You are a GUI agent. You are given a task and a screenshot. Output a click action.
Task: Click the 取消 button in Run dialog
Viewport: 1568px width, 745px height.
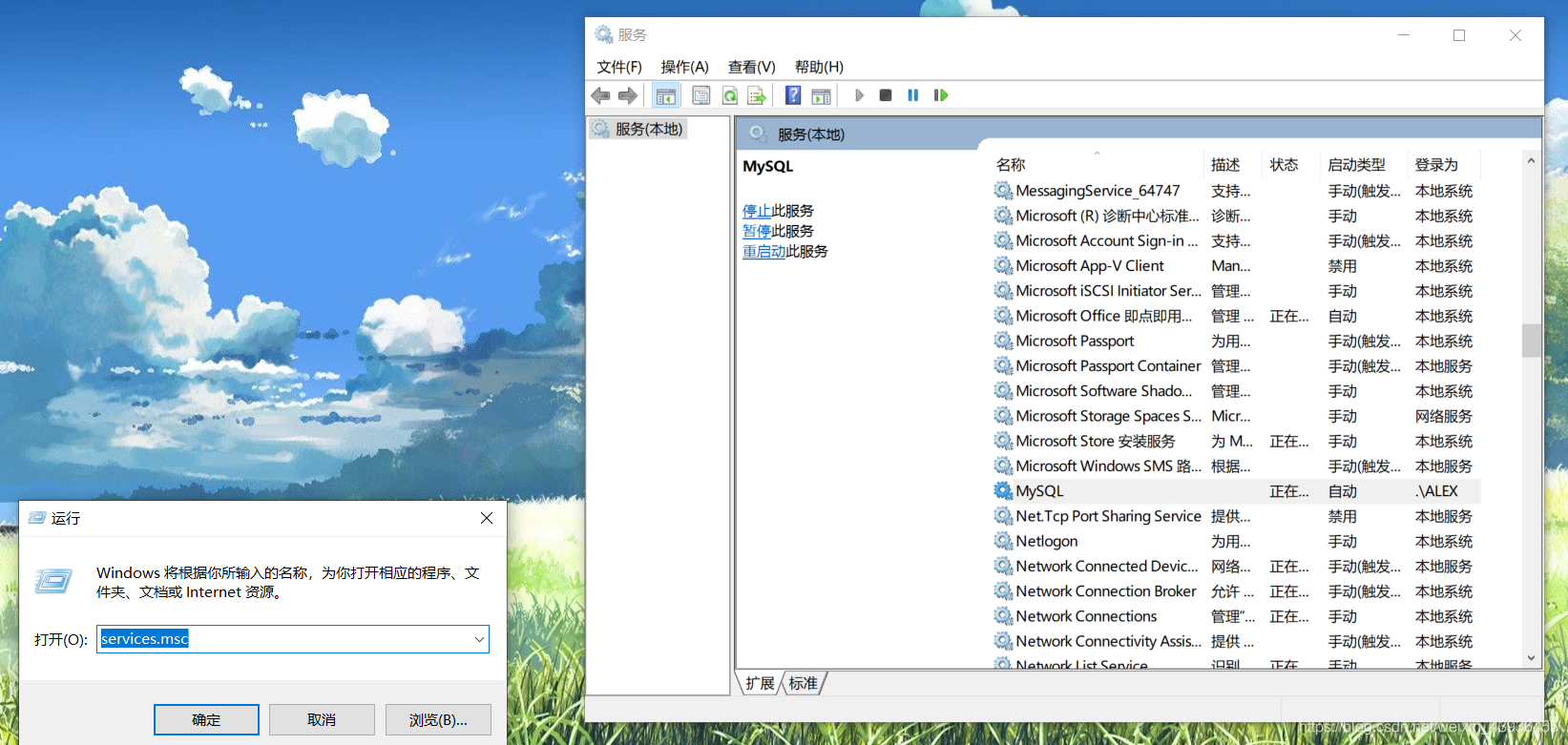322,719
